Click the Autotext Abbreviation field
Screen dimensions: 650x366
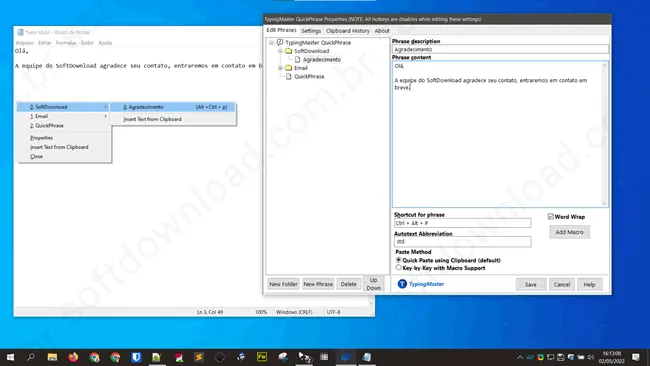pyautogui.click(x=462, y=241)
